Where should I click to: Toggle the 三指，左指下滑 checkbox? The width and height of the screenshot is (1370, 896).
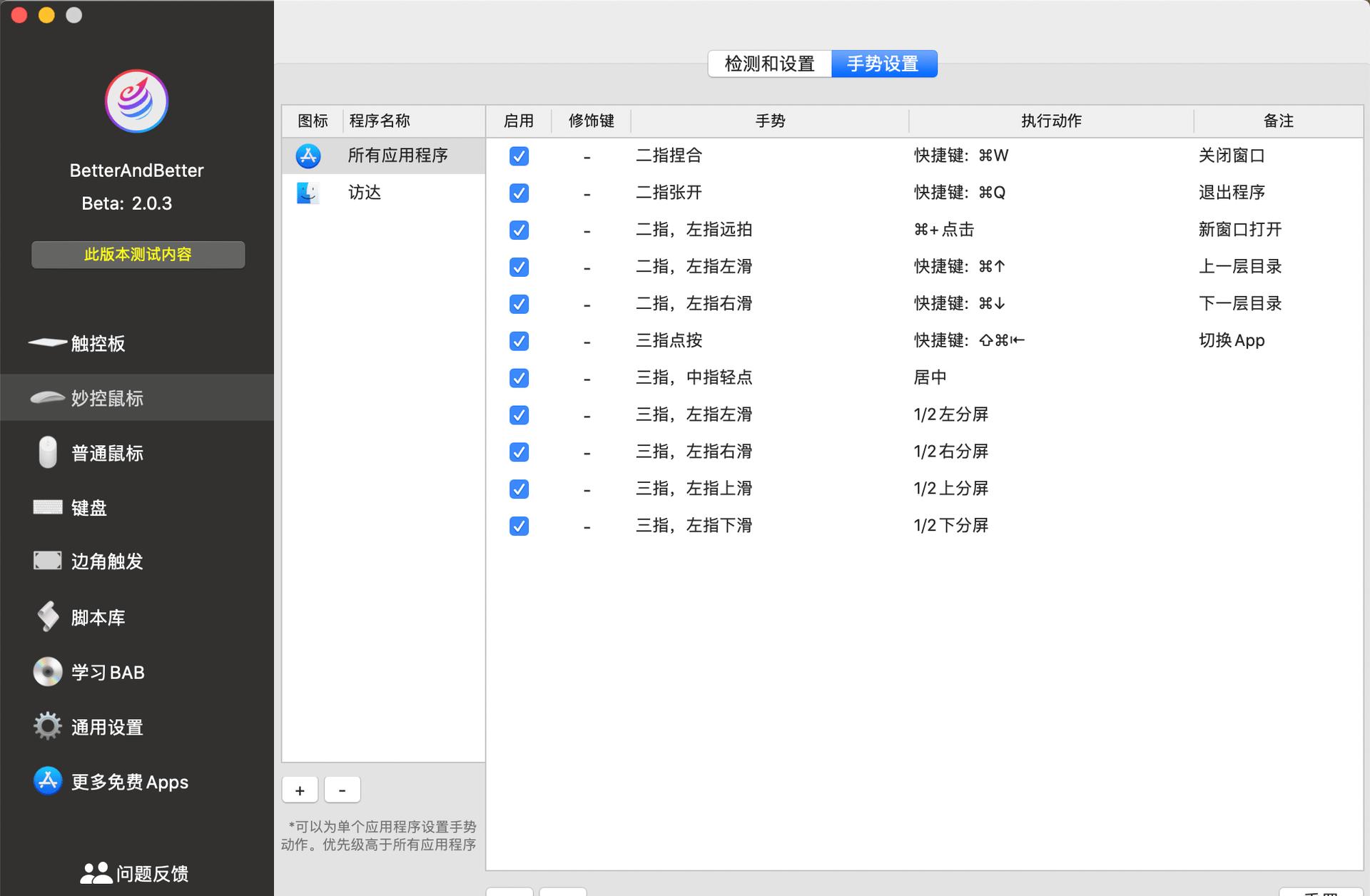tap(519, 526)
